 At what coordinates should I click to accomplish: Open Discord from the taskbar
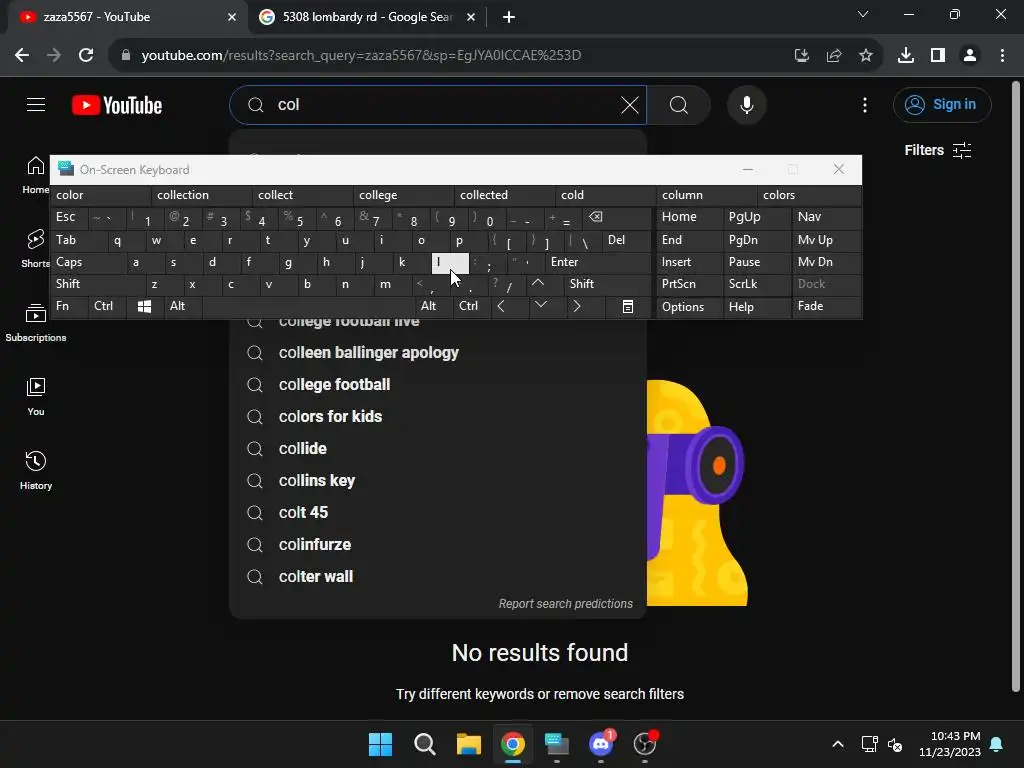[x=601, y=744]
